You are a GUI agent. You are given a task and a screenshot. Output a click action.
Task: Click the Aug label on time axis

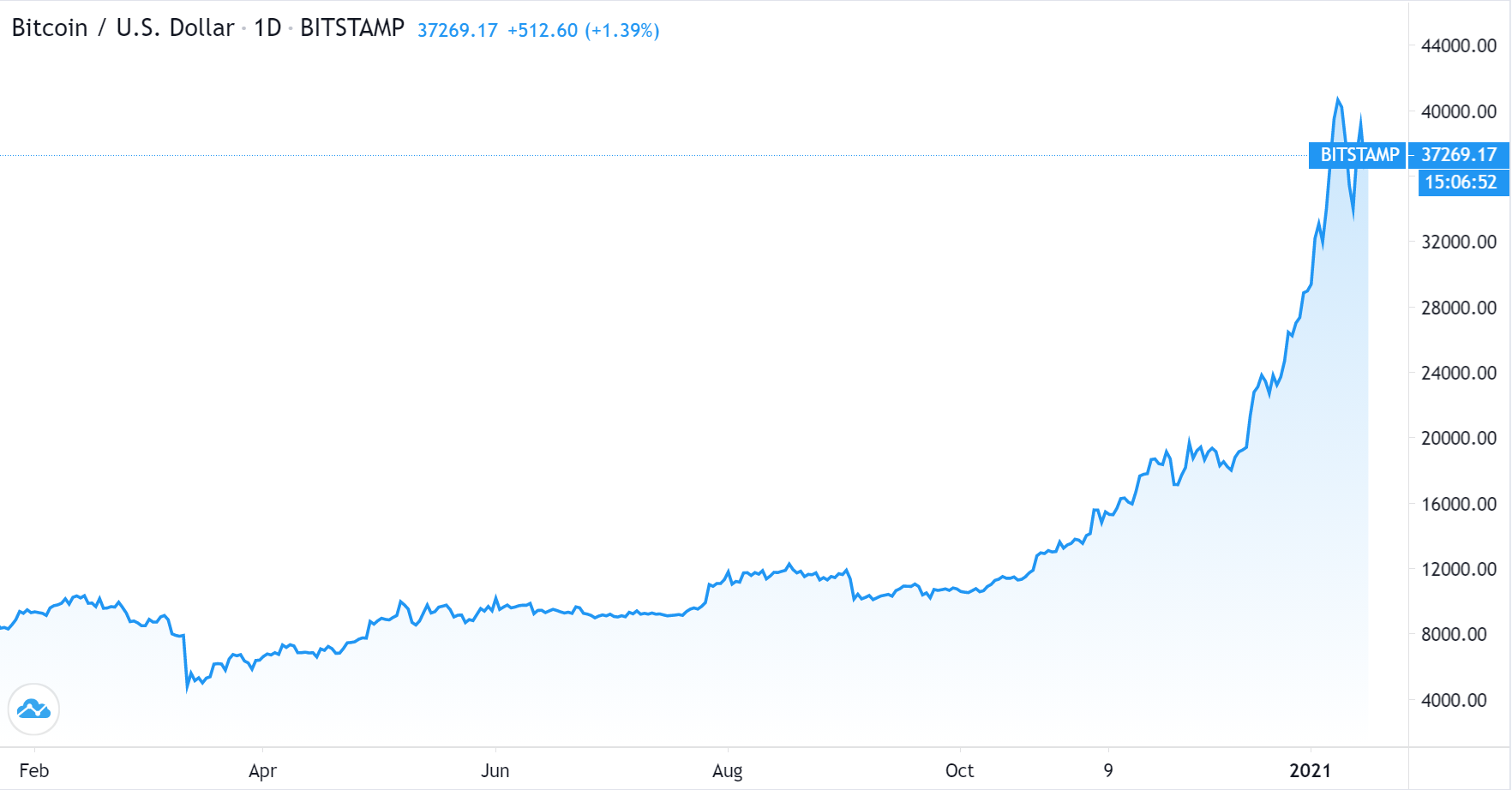coord(728,770)
